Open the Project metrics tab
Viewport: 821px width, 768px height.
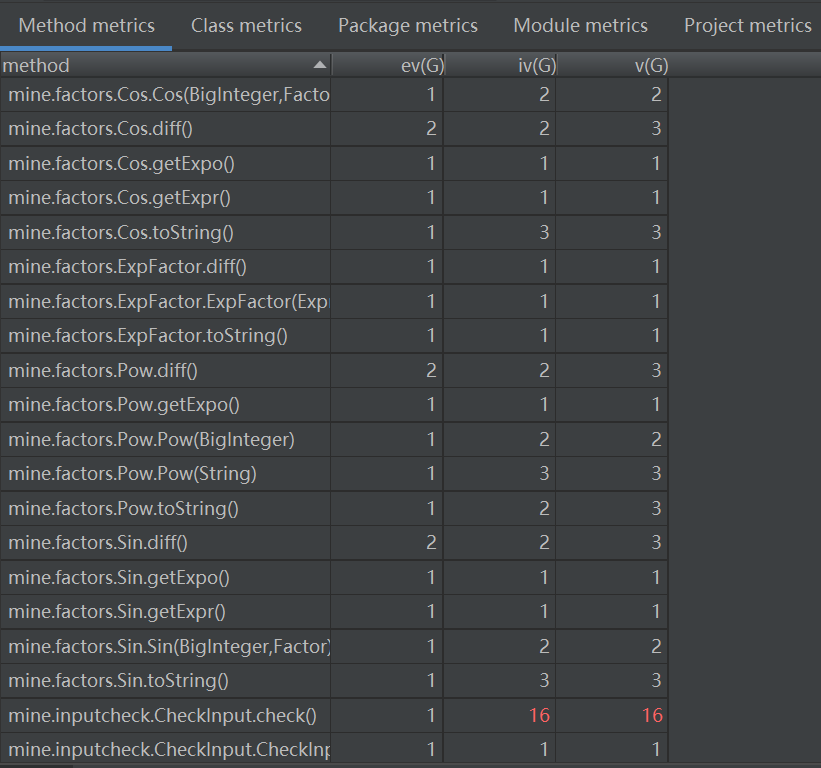(747, 25)
